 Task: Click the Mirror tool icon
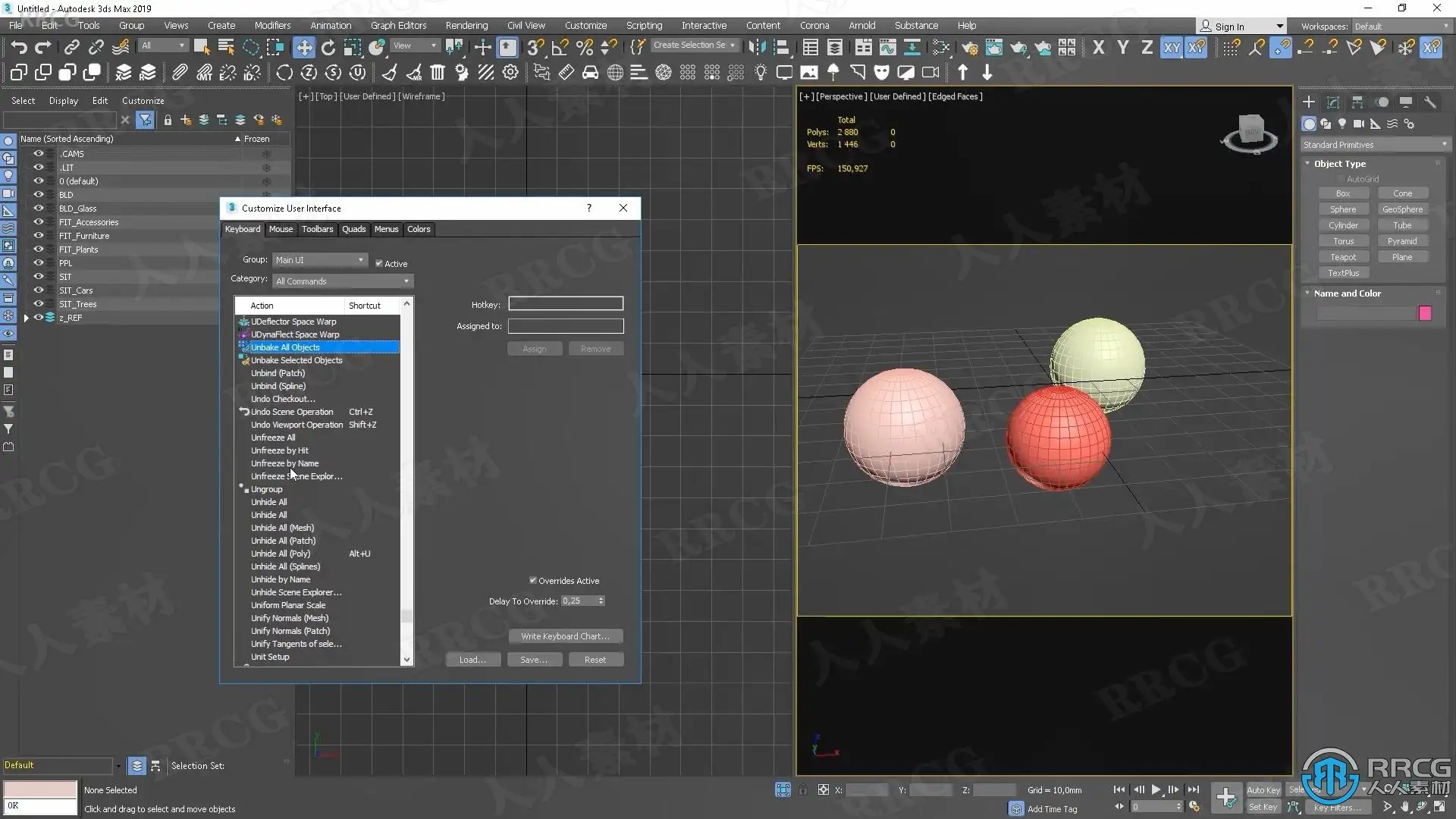point(757,47)
